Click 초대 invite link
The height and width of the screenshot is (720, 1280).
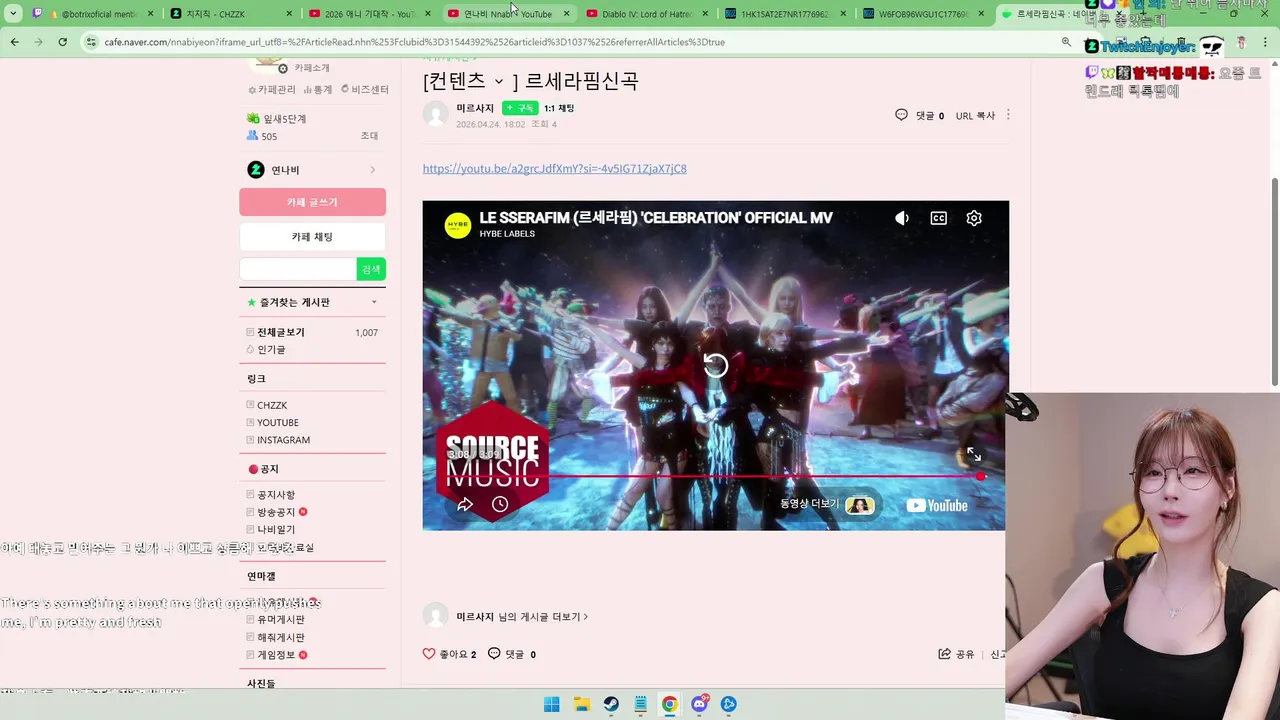tap(369, 136)
